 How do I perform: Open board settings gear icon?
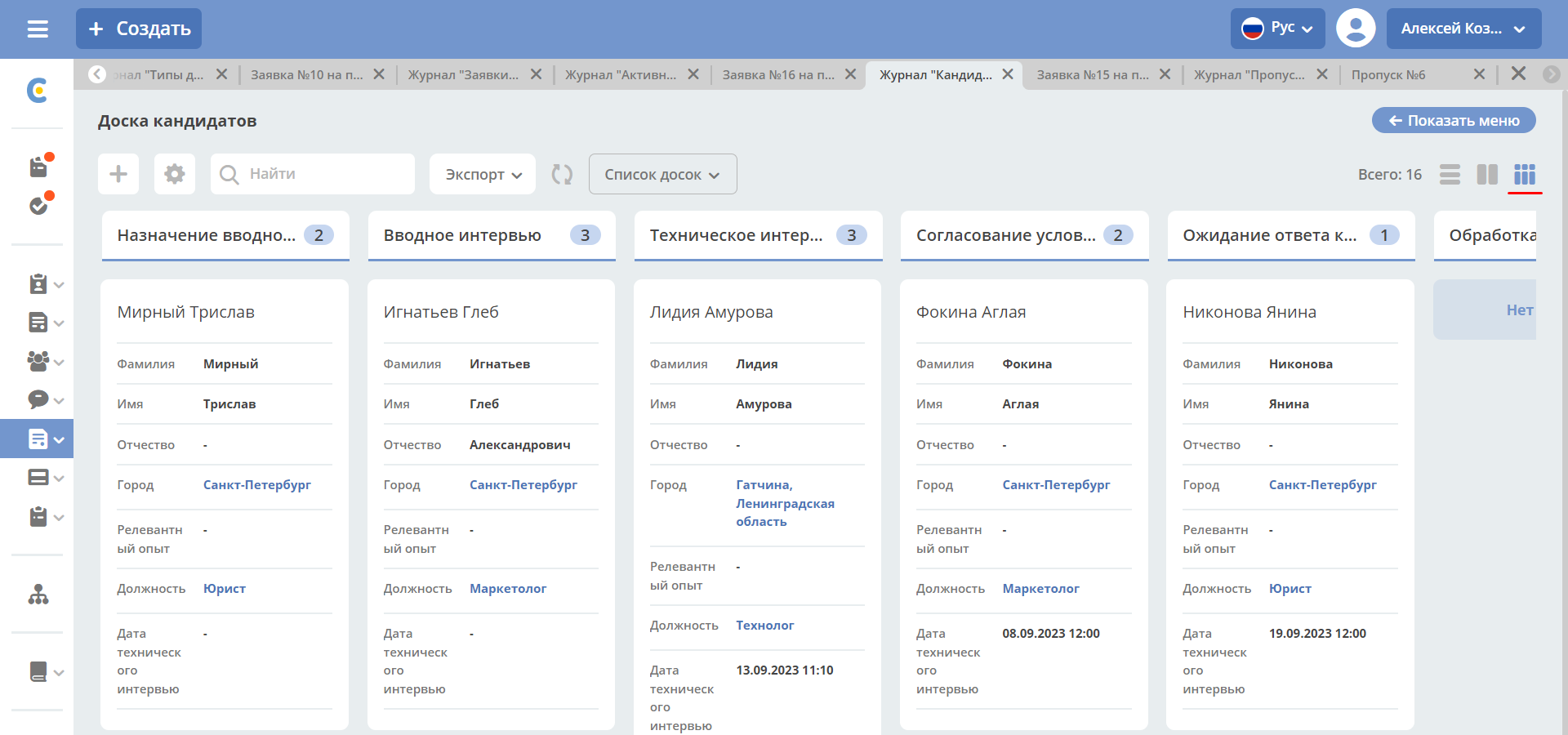[x=175, y=174]
